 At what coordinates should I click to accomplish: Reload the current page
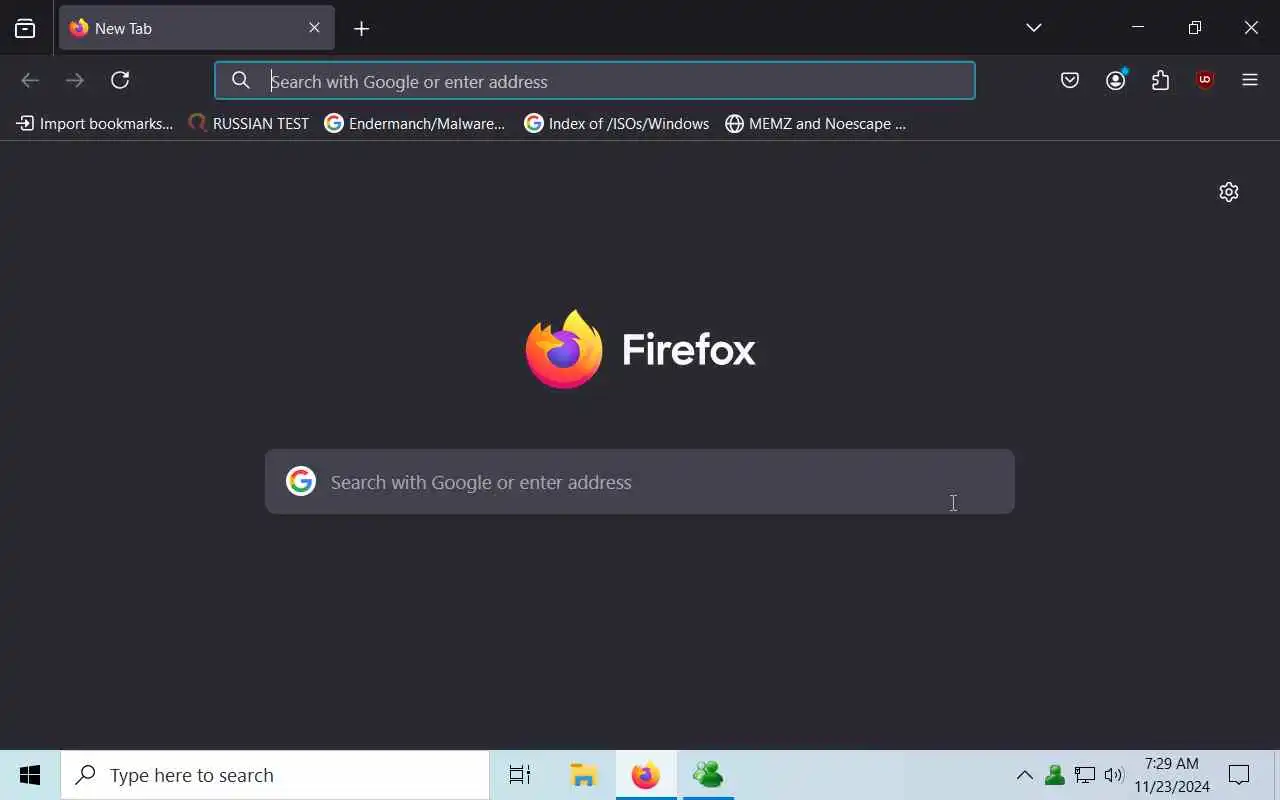coord(120,80)
